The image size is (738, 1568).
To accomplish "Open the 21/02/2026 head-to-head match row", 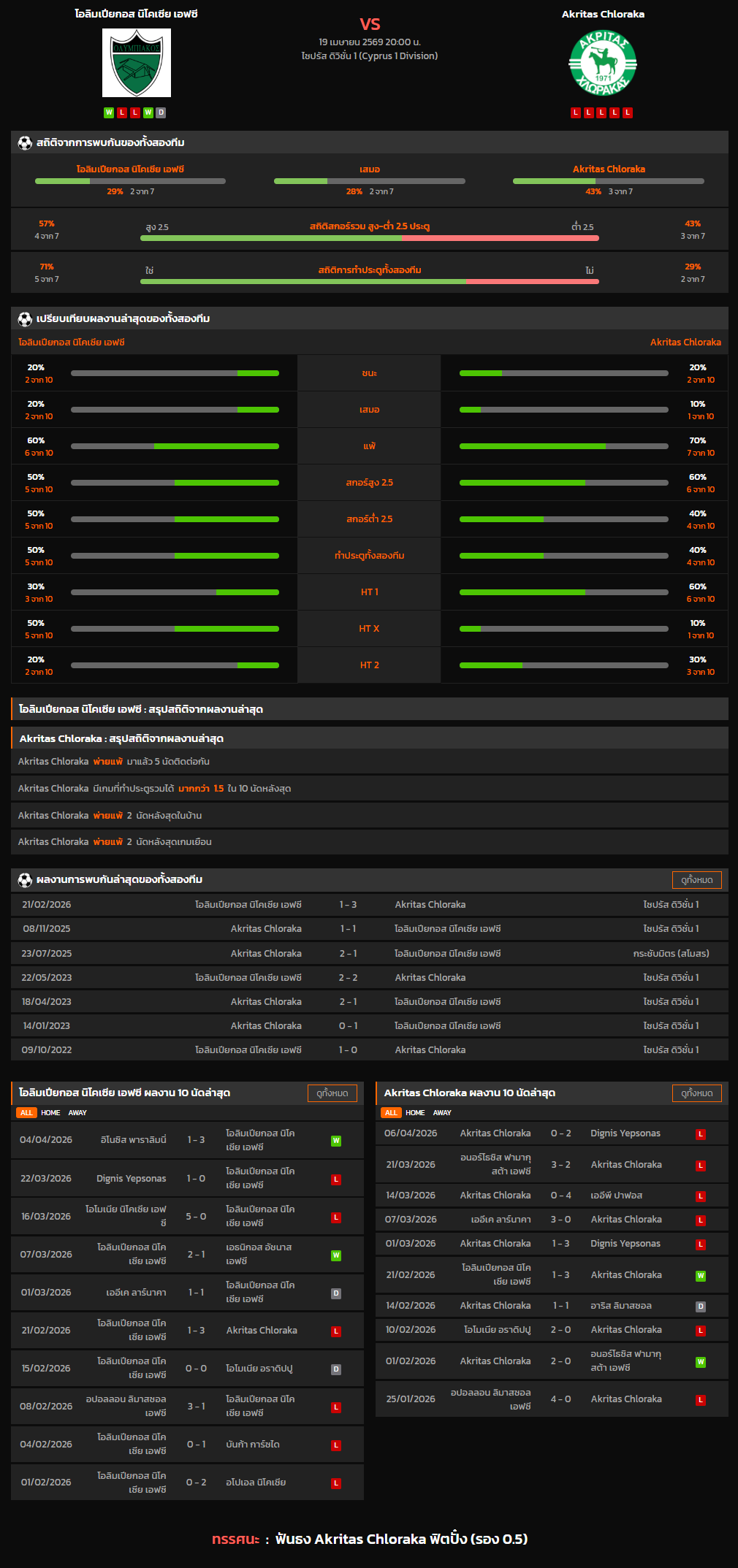I will click(370, 904).
